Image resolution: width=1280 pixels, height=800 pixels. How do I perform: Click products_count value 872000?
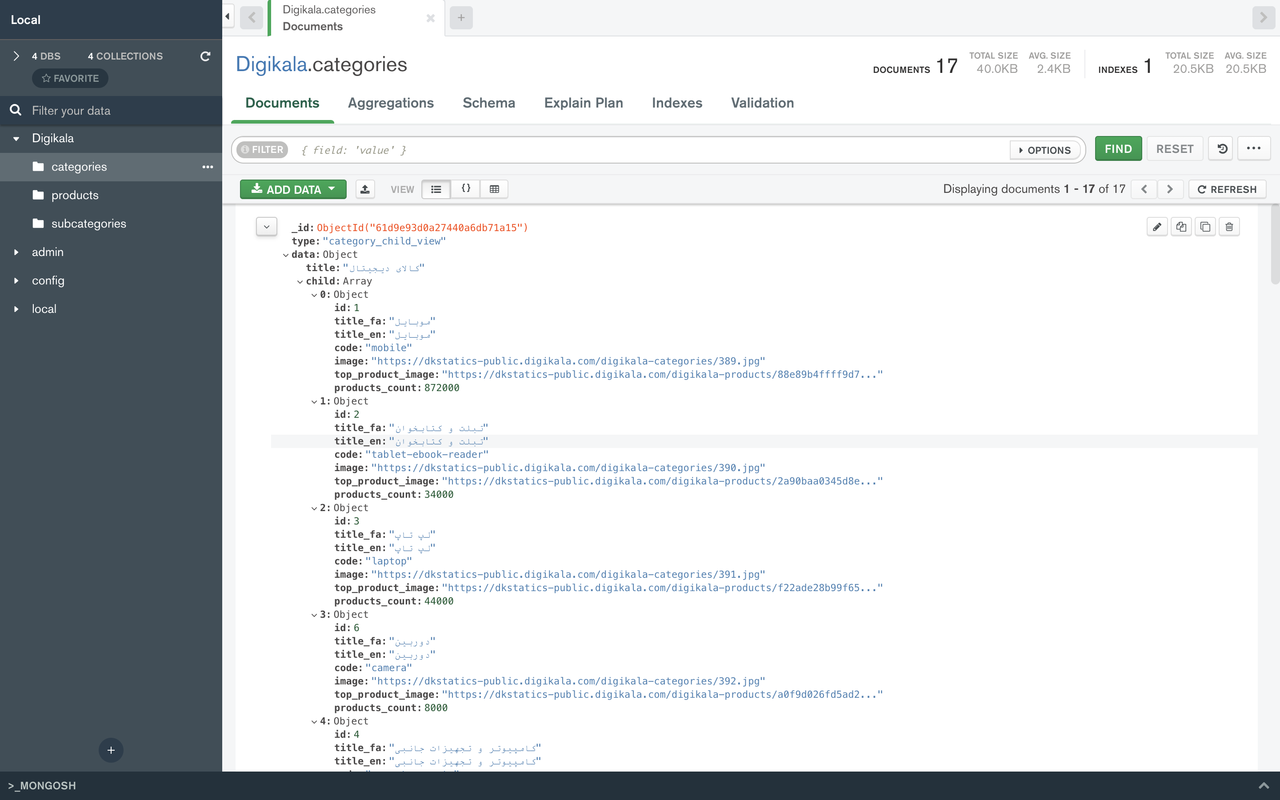[x=441, y=388]
